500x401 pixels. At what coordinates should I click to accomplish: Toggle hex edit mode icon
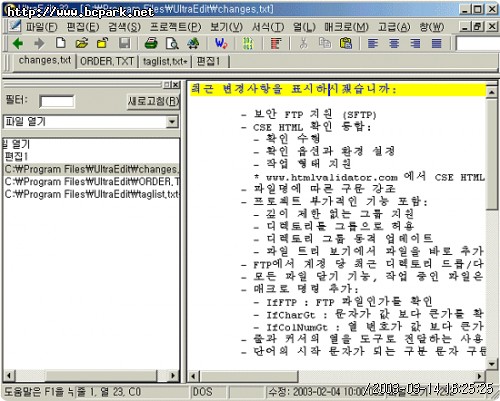pyautogui.click(x=248, y=43)
